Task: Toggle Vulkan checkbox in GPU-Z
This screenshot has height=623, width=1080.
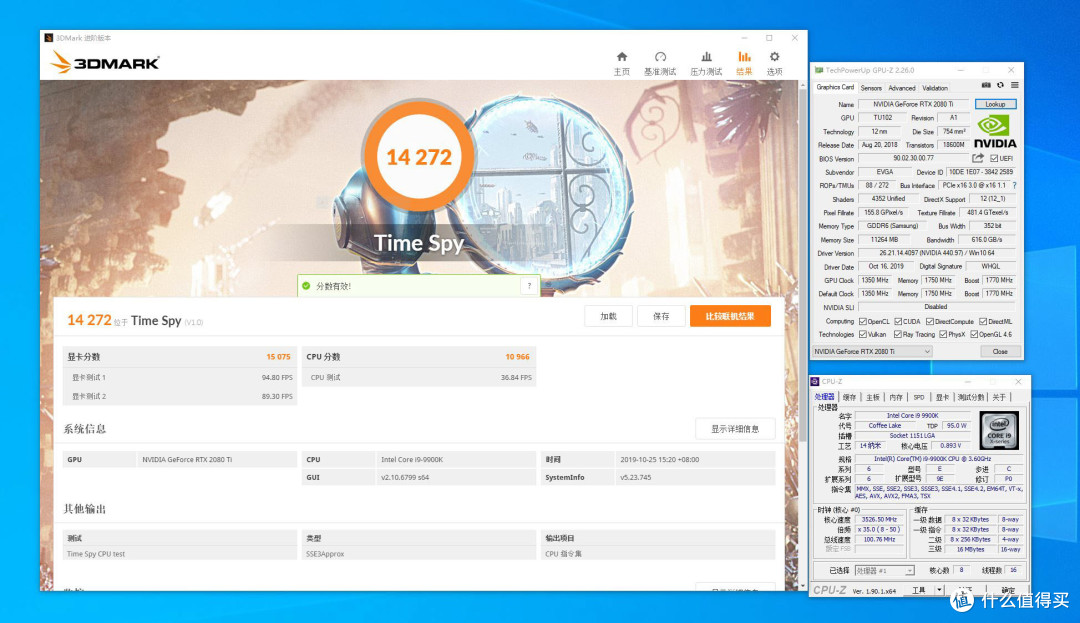Action: click(862, 335)
